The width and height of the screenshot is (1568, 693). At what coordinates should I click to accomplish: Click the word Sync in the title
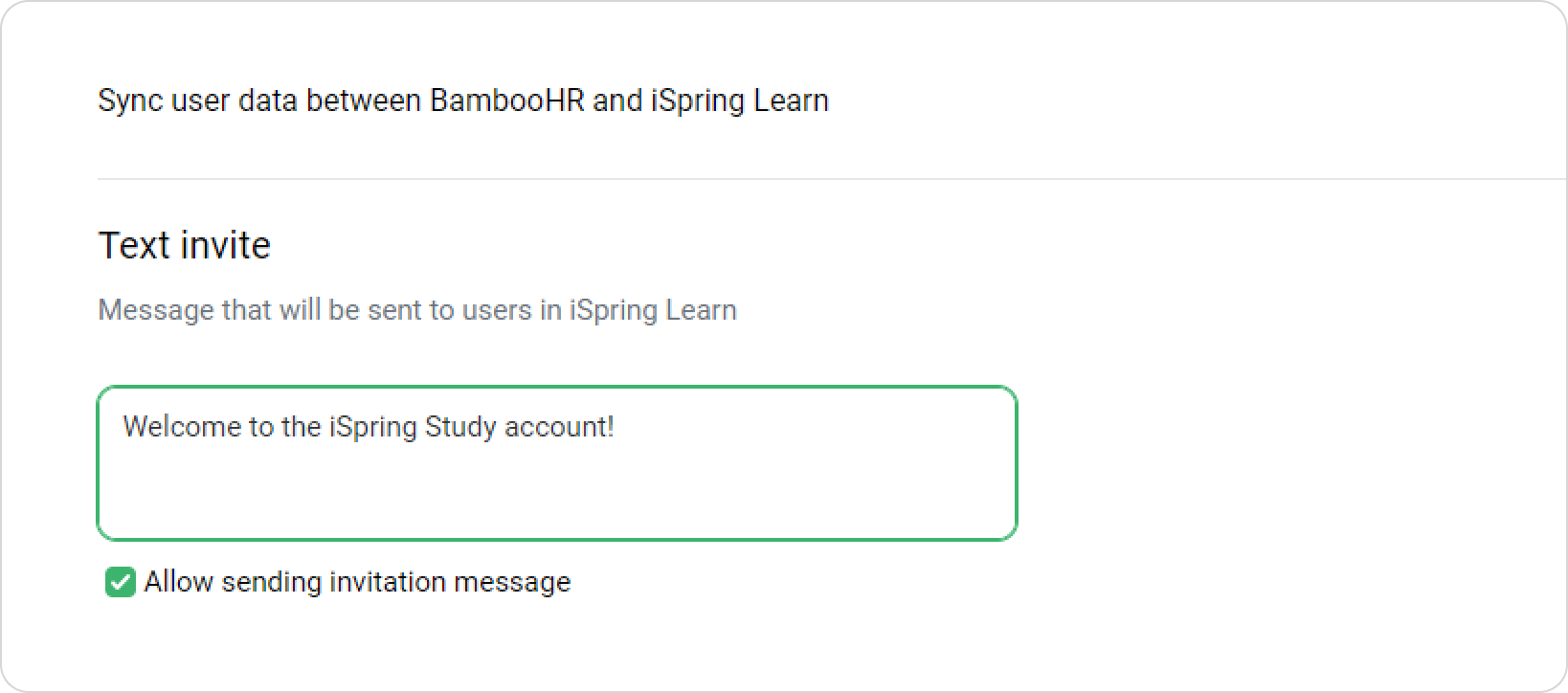click(130, 101)
